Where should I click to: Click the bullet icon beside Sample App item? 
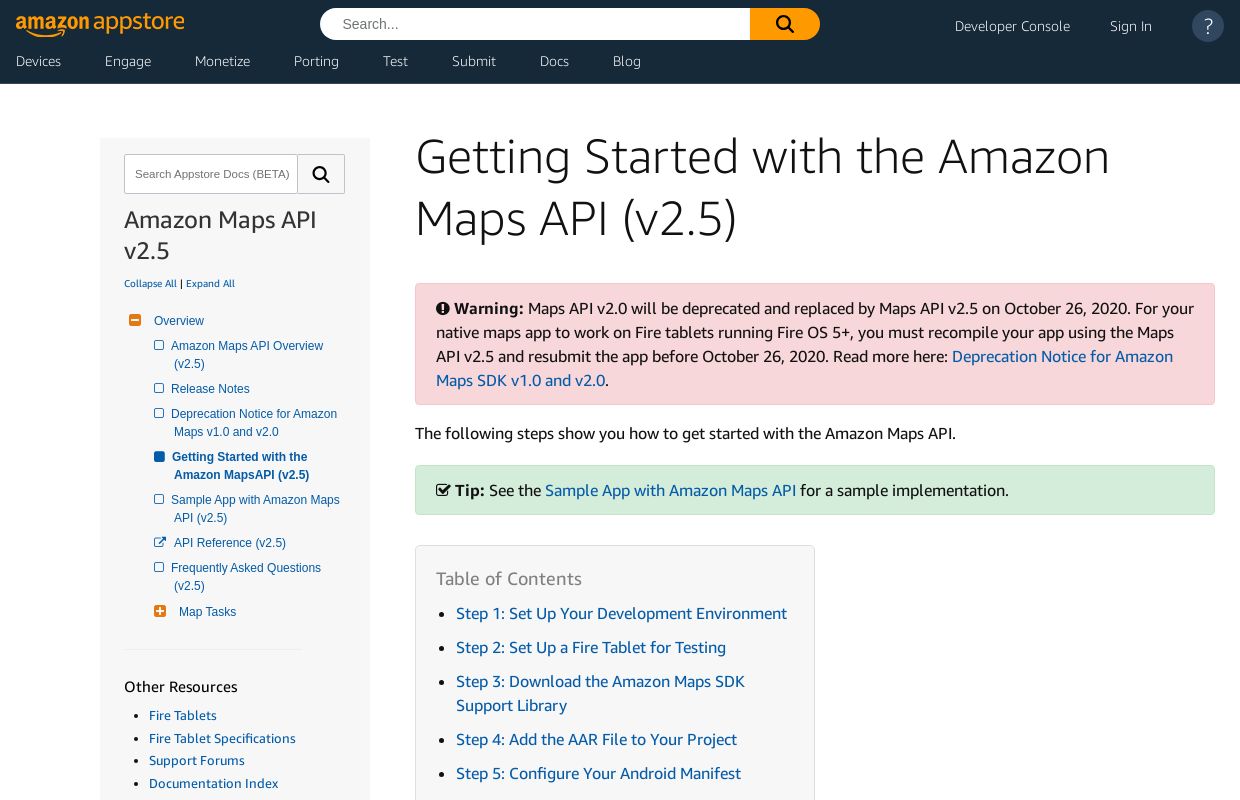(x=159, y=499)
